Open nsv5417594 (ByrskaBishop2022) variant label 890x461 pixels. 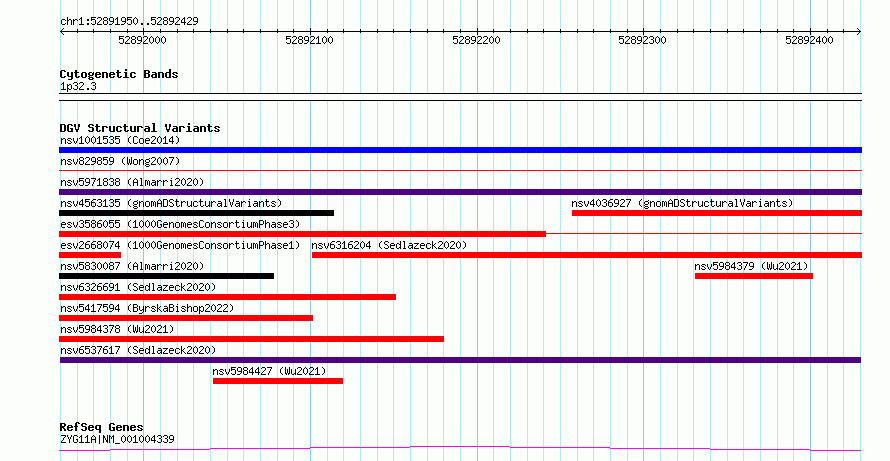tap(147, 308)
